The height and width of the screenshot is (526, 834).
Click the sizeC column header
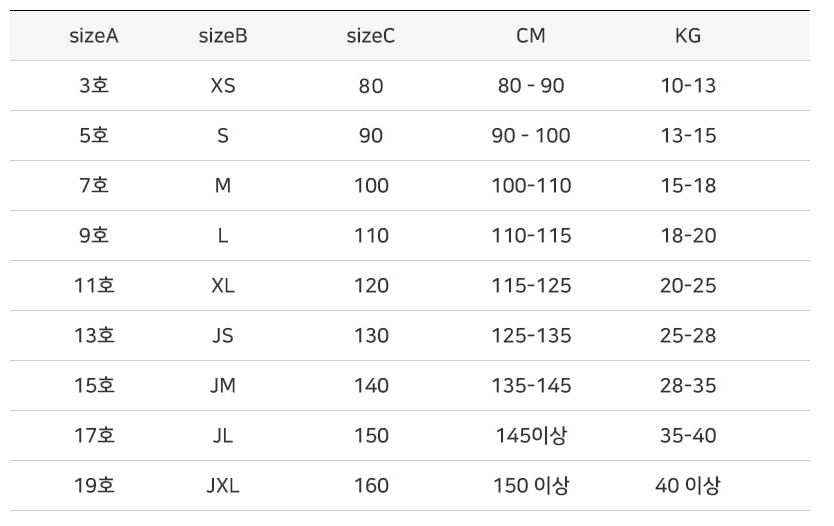(371, 36)
